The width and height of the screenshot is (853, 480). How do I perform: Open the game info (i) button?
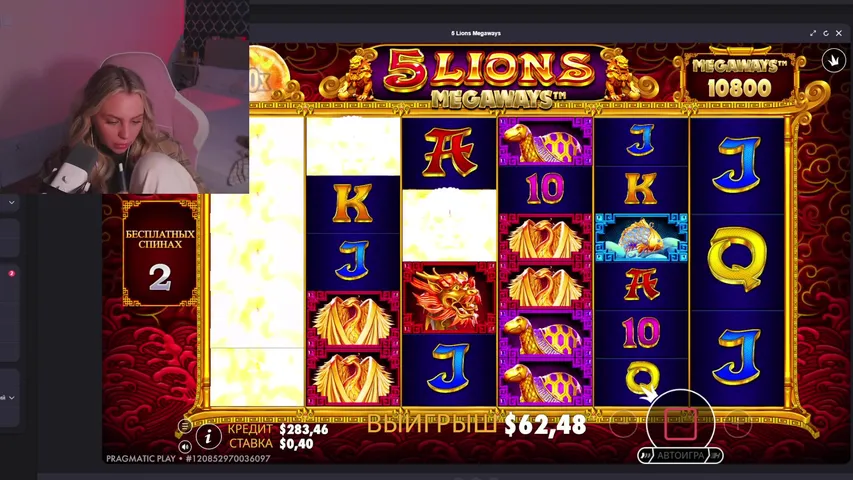click(208, 436)
